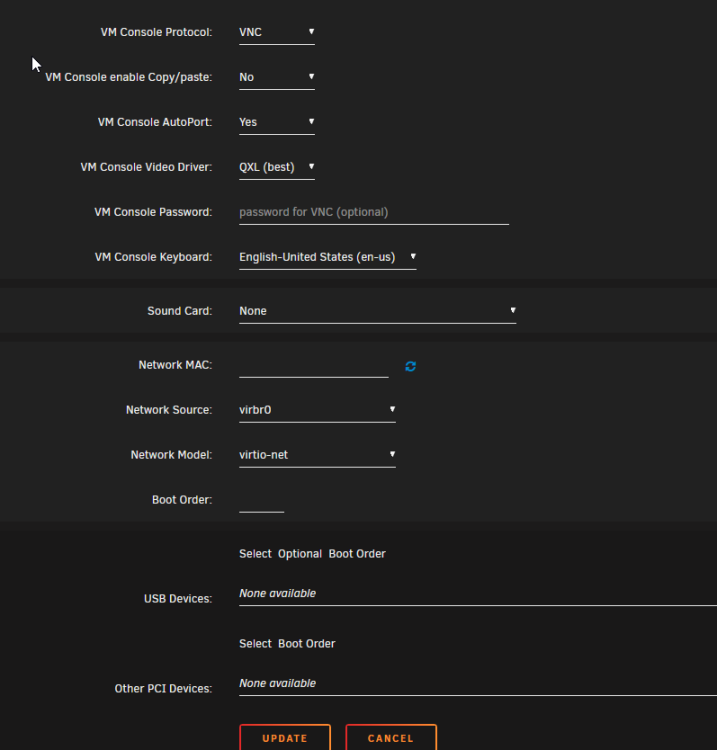Click 'Select Boot Order' above Other PCI Devices
Image resolution: width=717 pixels, height=750 pixels.
tap(287, 644)
